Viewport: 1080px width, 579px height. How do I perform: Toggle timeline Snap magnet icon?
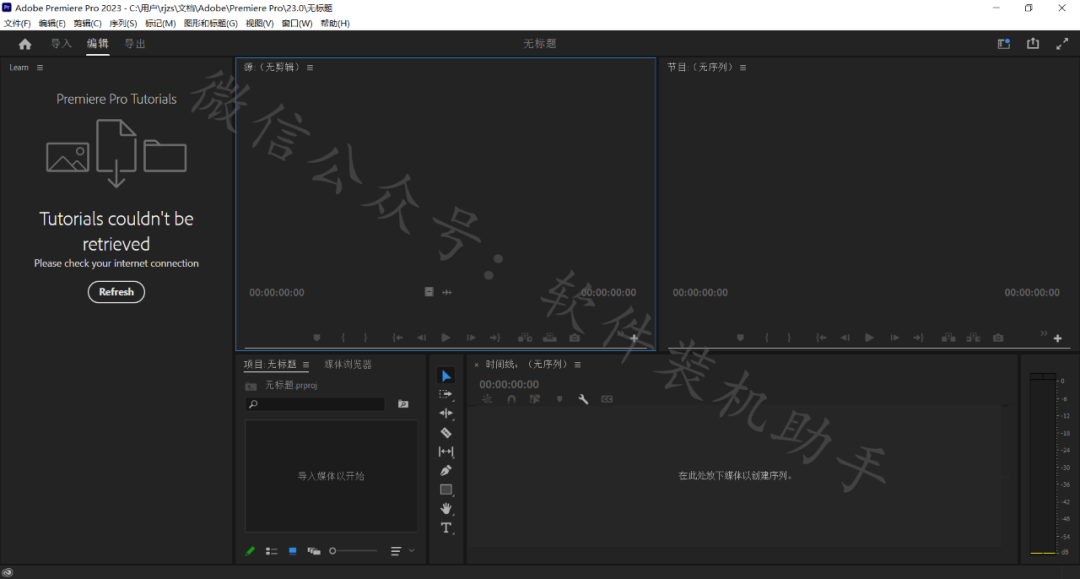click(x=512, y=399)
